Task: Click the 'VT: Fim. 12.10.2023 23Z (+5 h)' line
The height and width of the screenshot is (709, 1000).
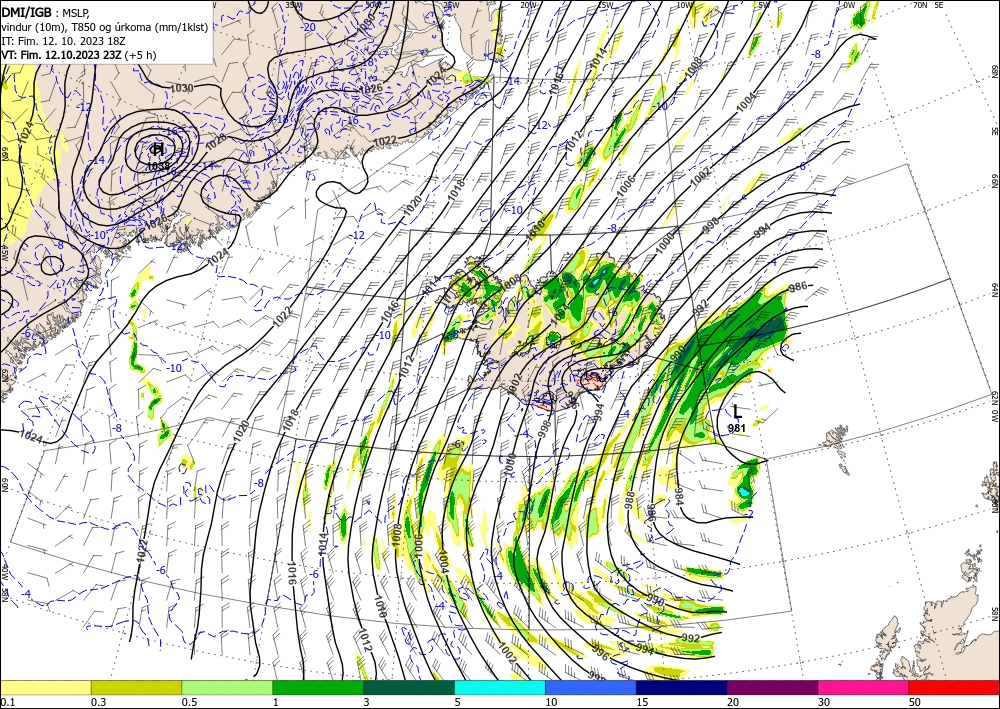Action: click(x=78, y=55)
